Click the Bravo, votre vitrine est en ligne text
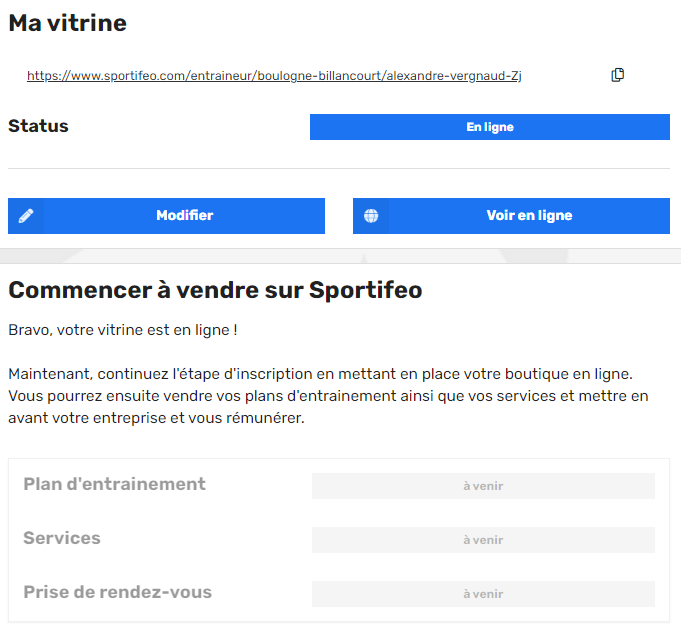Screen dimensions: 681x633 pyautogui.click(x=122, y=330)
